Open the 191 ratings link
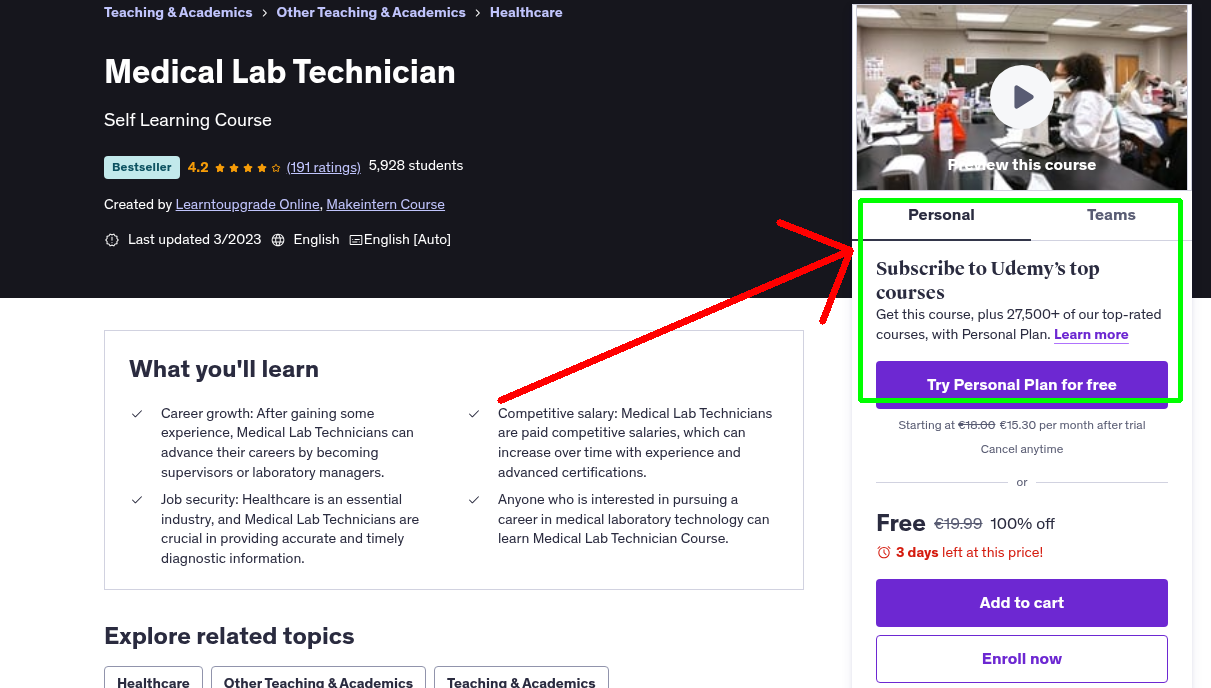The width and height of the screenshot is (1211, 688). 323,167
